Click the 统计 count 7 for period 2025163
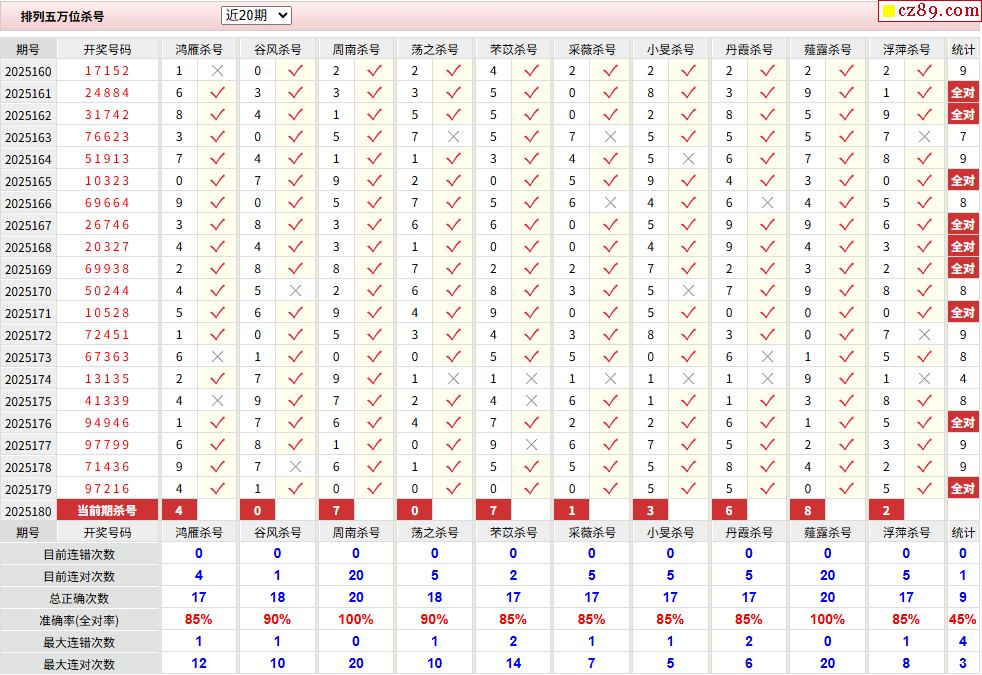Viewport: 982px width, 675px height. point(963,137)
